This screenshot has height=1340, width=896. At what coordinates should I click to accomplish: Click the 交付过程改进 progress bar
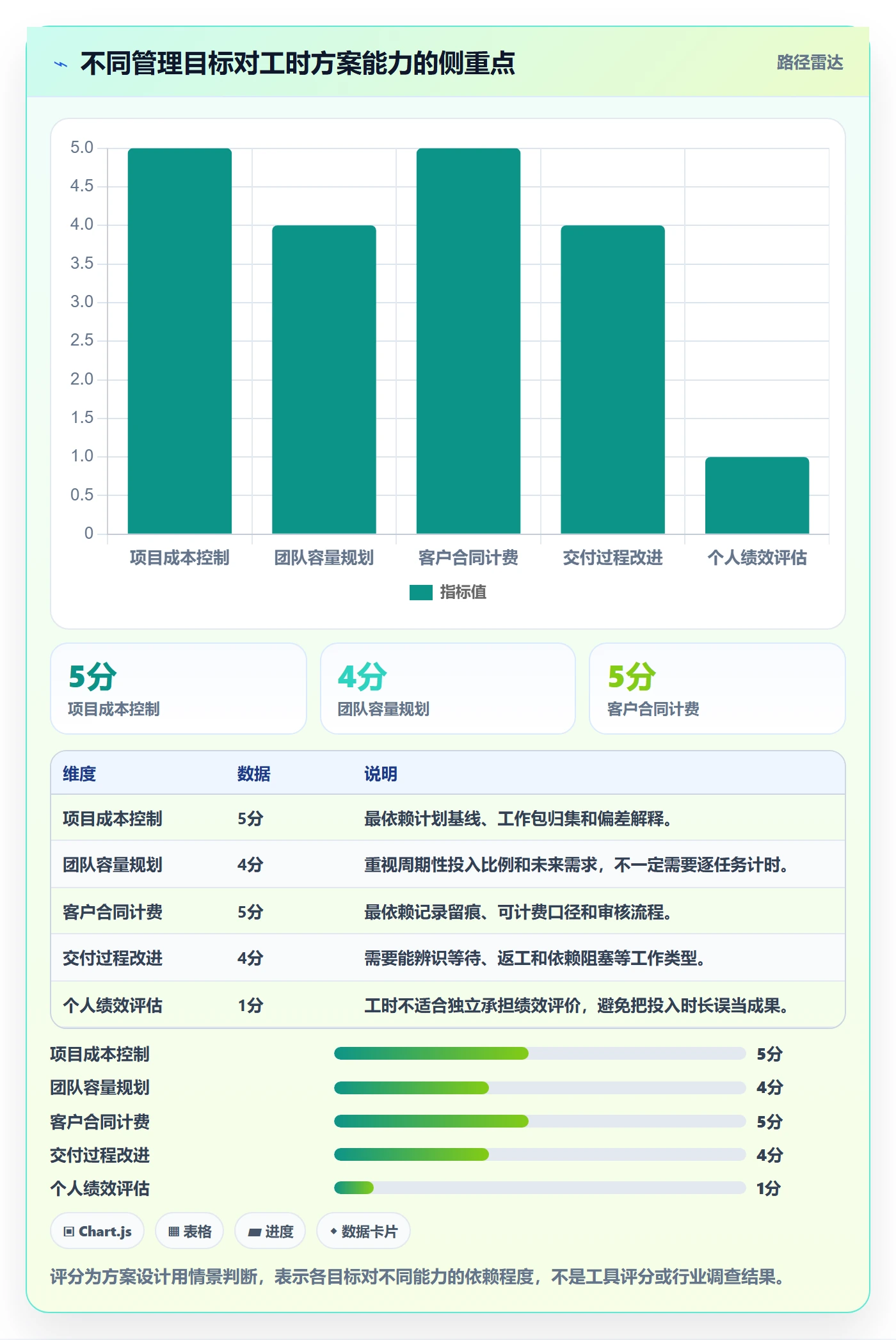pyautogui.click(x=540, y=1154)
